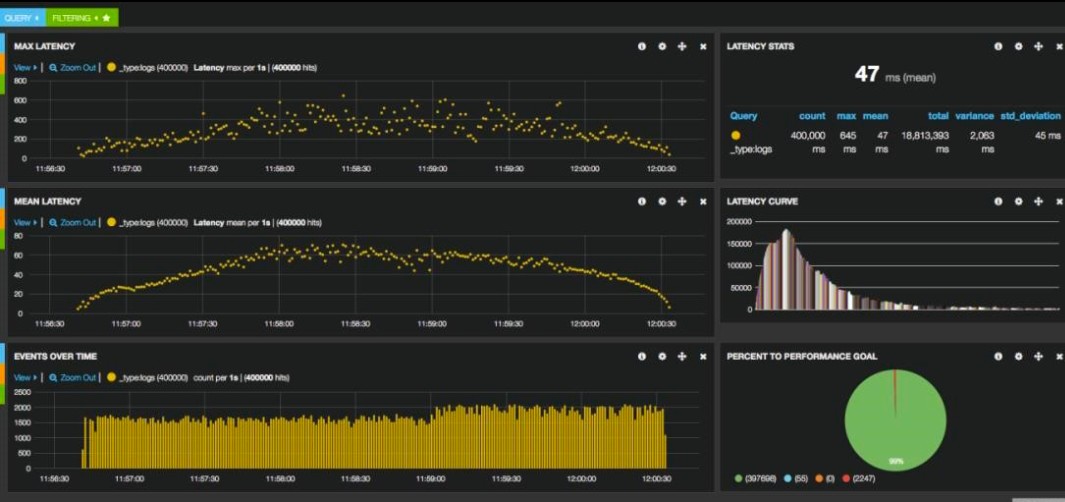Expand View options in Events Over Time
Viewport: 1065px width, 502px height.
tap(24, 377)
